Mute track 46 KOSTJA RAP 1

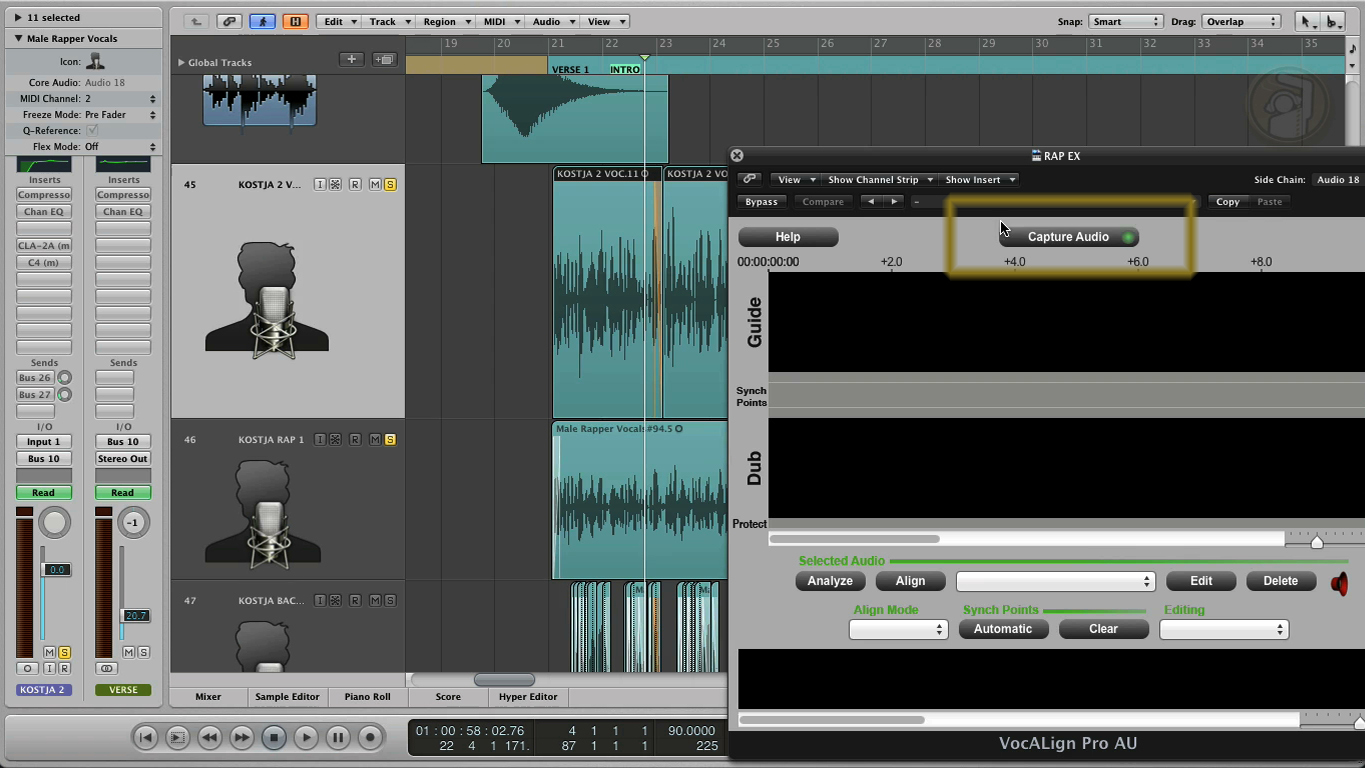pyautogui.click(x=375, y=440)
